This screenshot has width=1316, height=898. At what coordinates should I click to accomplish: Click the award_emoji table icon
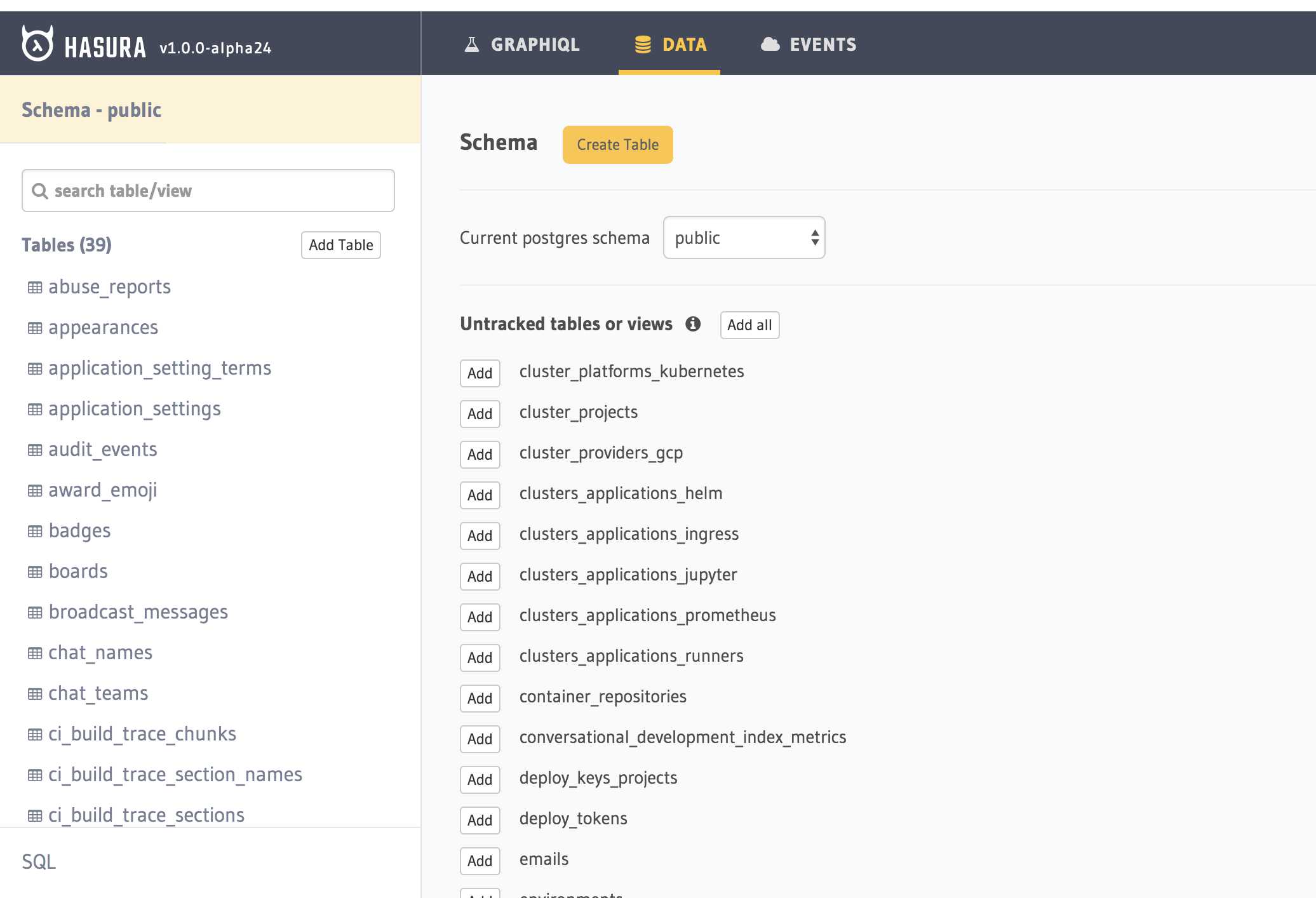coord(35,491)
